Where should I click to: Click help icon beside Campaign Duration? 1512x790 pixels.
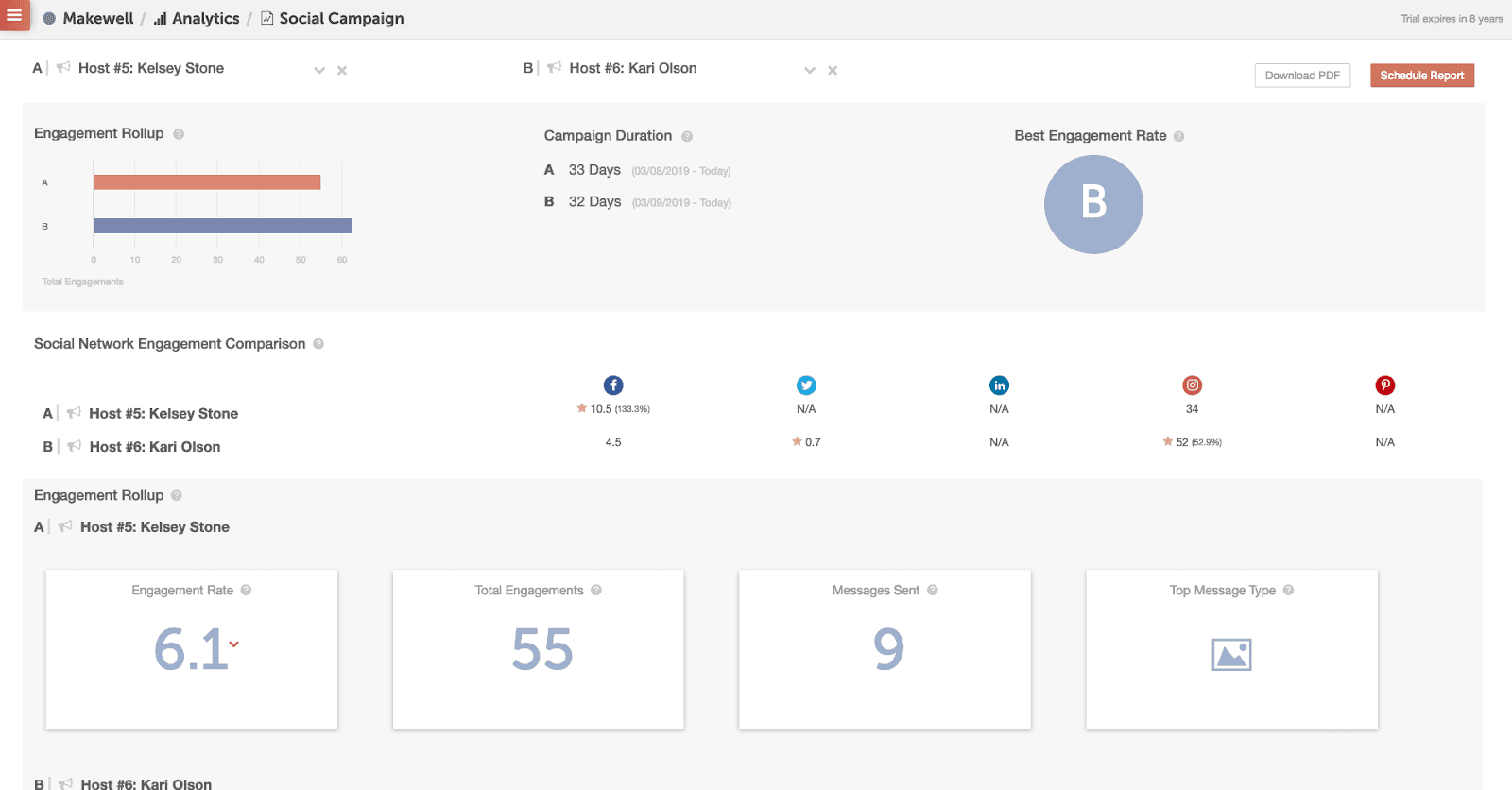(687, 137)
